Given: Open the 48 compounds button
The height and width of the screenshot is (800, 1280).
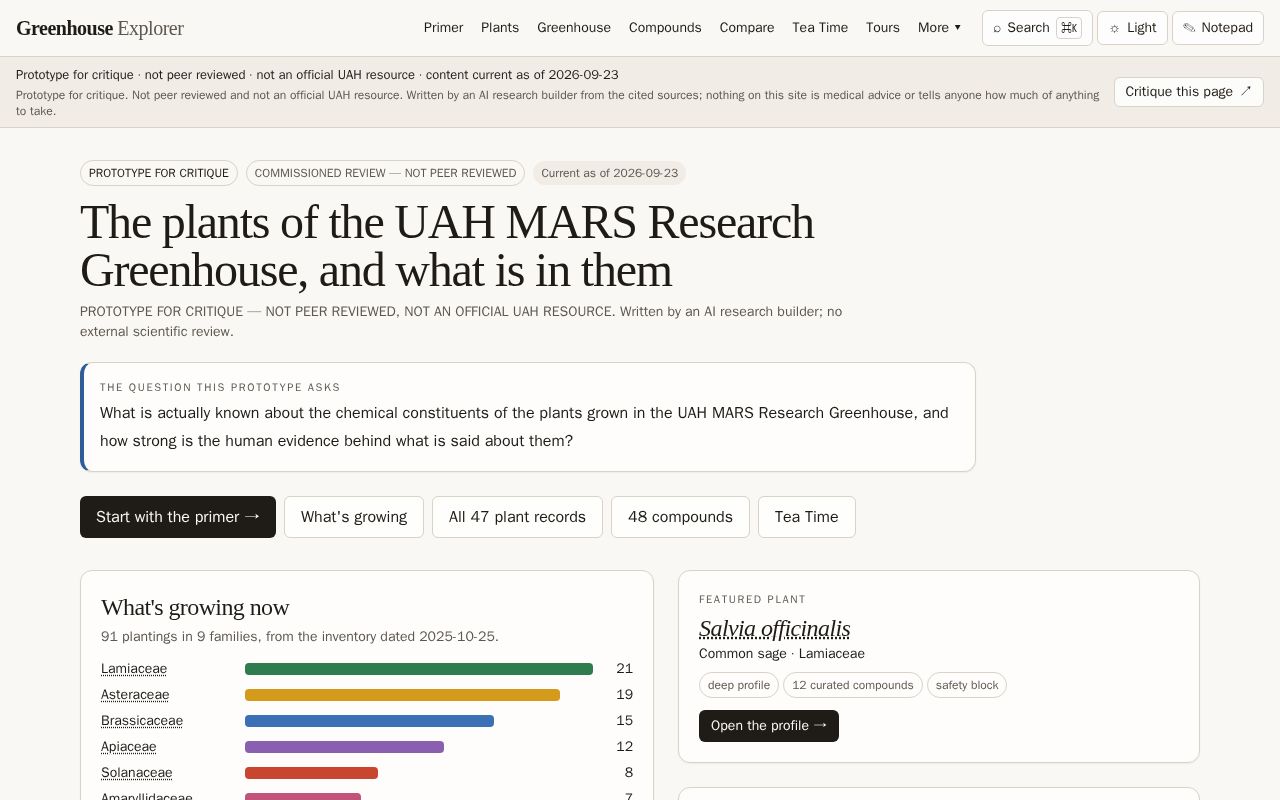Looking at the screenshot, I should coord(680,517).
